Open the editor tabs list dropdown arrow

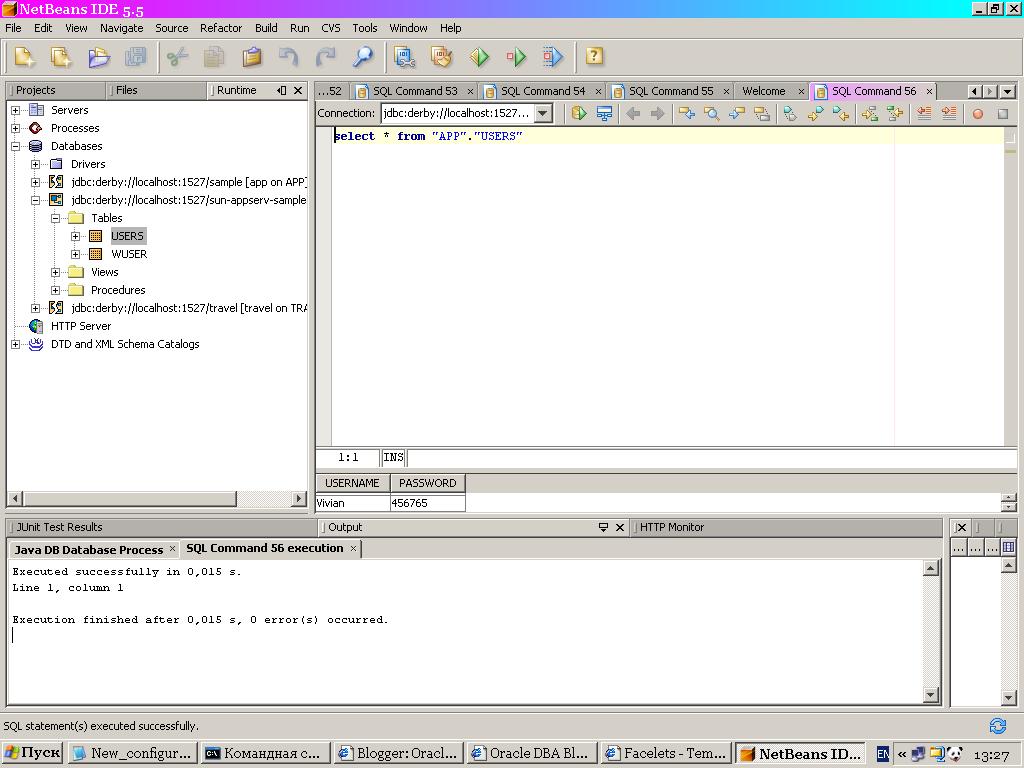click(x=1008, y=91)
